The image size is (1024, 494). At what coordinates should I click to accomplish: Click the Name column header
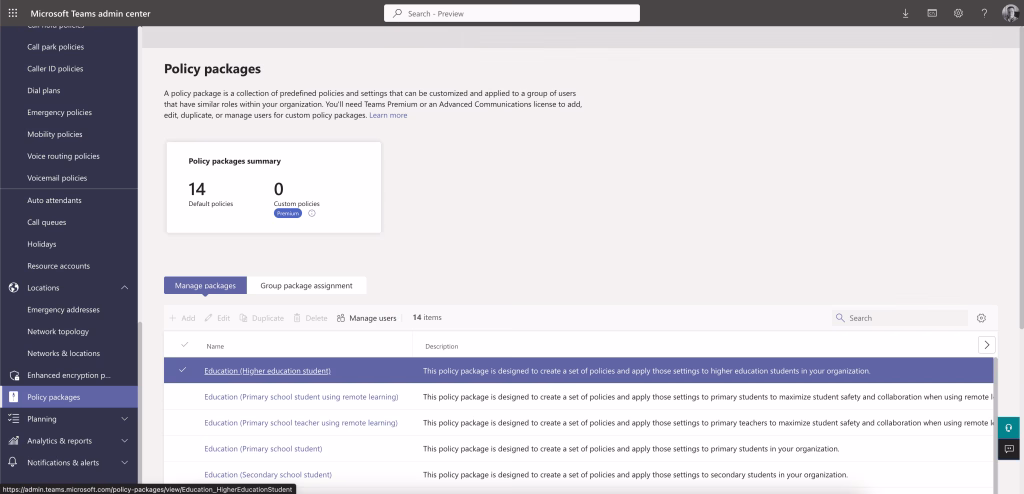click(215, 346)
